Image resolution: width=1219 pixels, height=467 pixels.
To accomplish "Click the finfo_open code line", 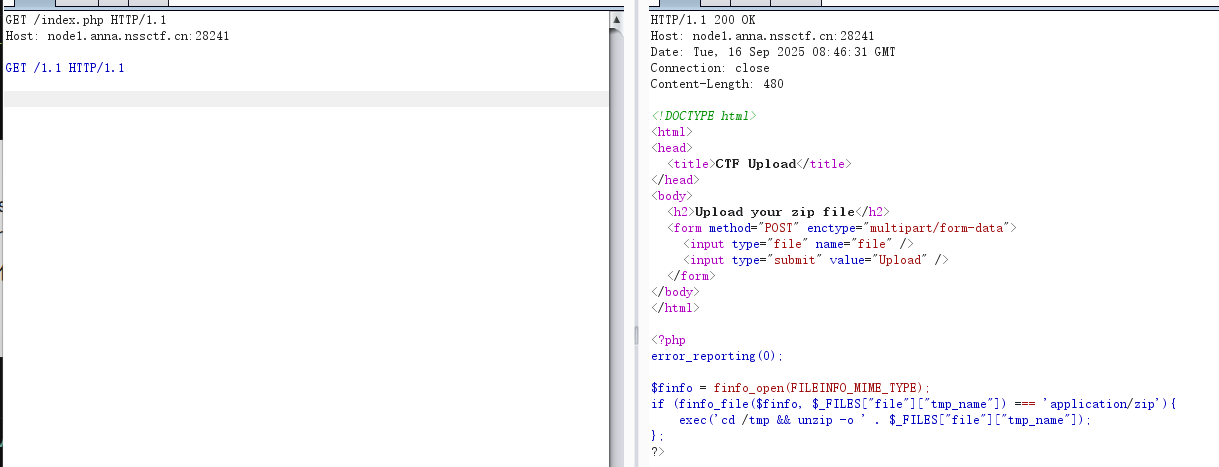I will click(x=790, y=388).
